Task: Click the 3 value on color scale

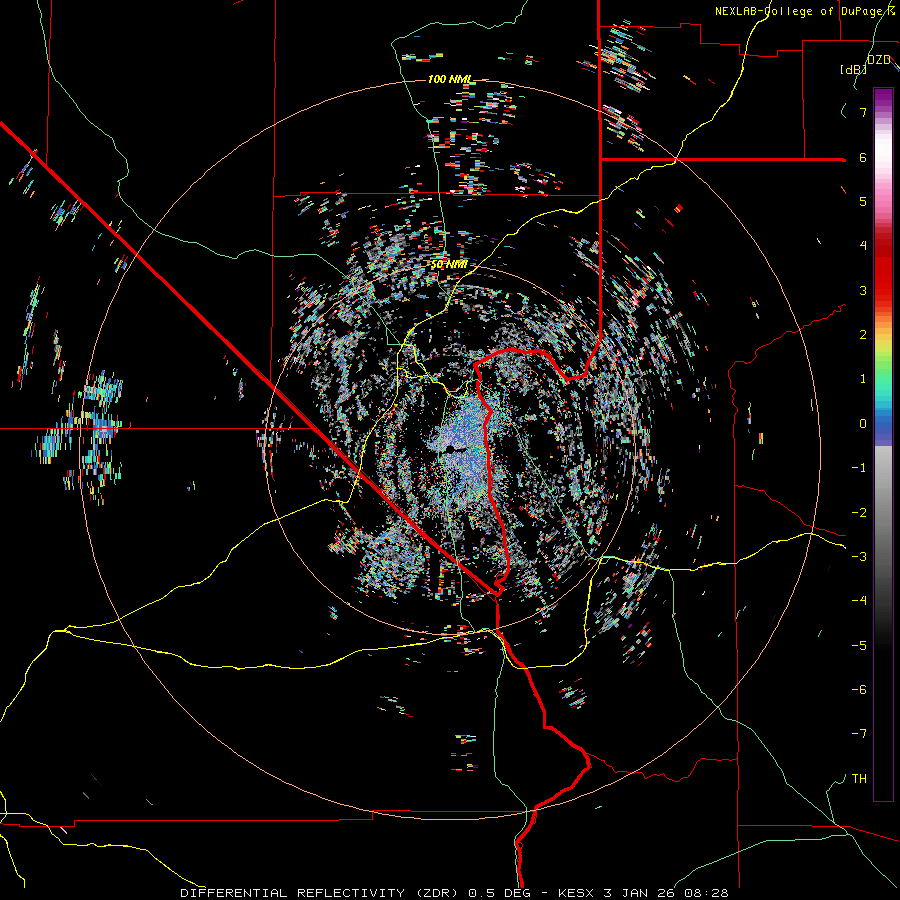Action: click(x=863, y=290)
